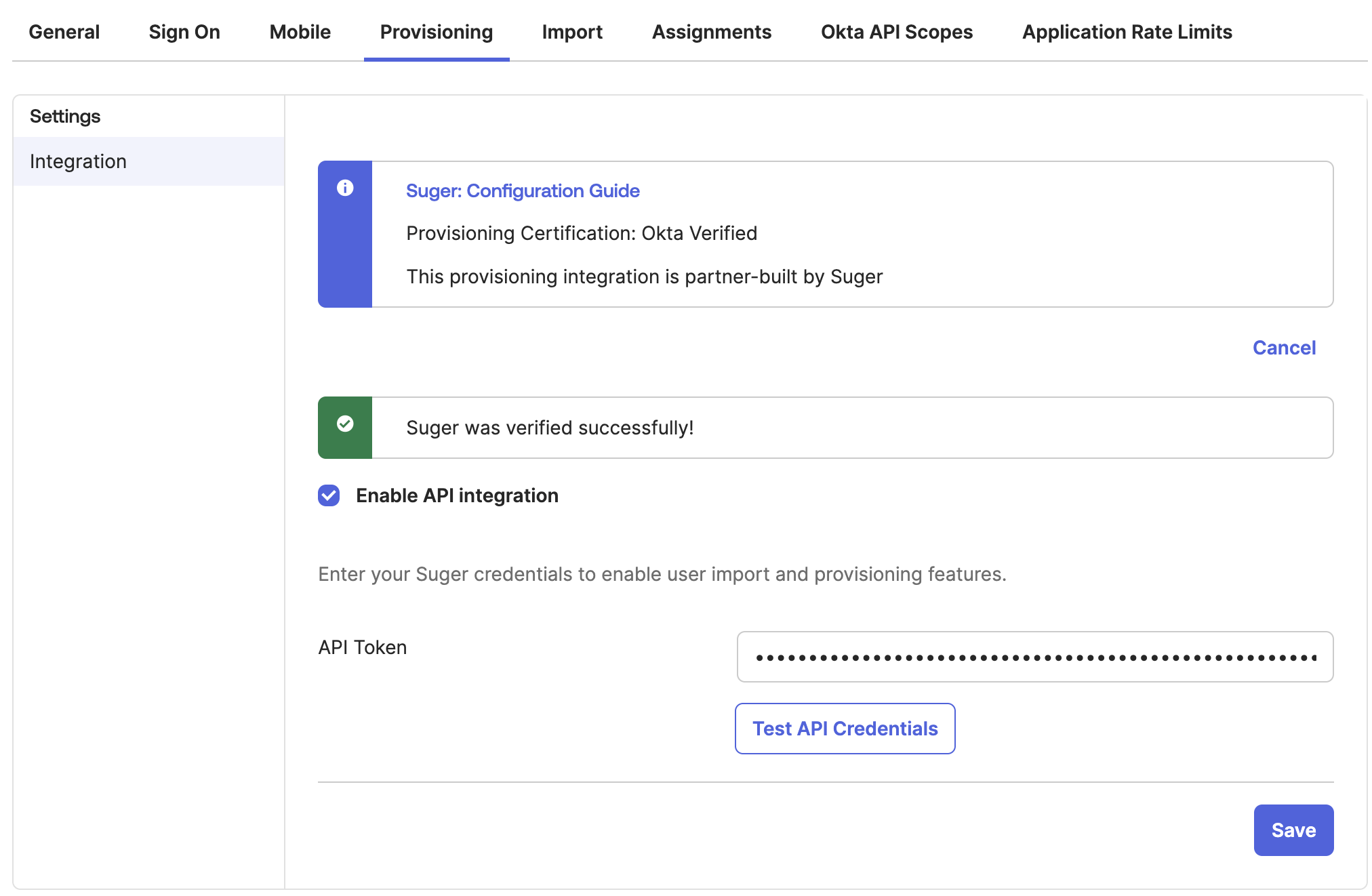Click the Suger verified successfully message
The height and width of the screenshot is (896, 1372).
pos(550,428)
